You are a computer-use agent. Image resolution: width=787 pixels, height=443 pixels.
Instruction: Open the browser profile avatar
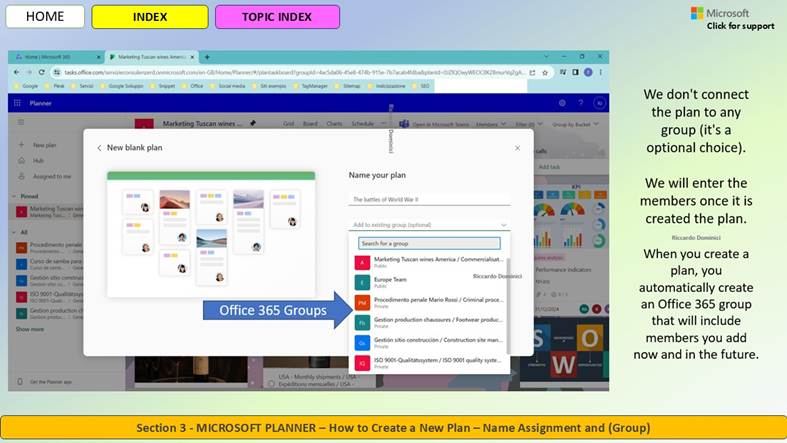(588, 72)
